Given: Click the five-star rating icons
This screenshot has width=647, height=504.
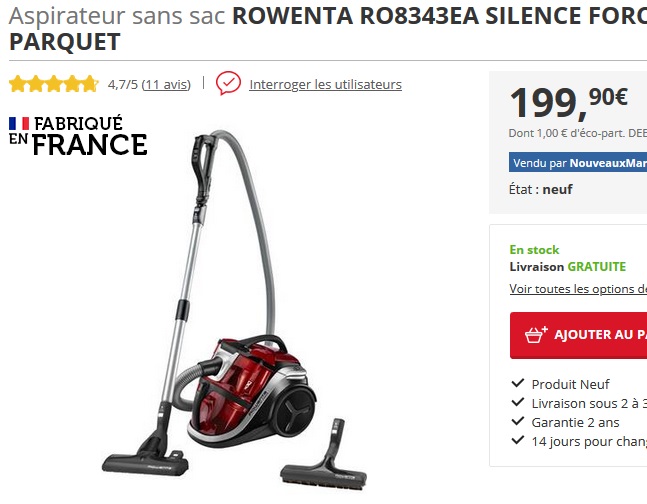Looking at the screenshot, I should pyautogui.click(x=54, y=84).
